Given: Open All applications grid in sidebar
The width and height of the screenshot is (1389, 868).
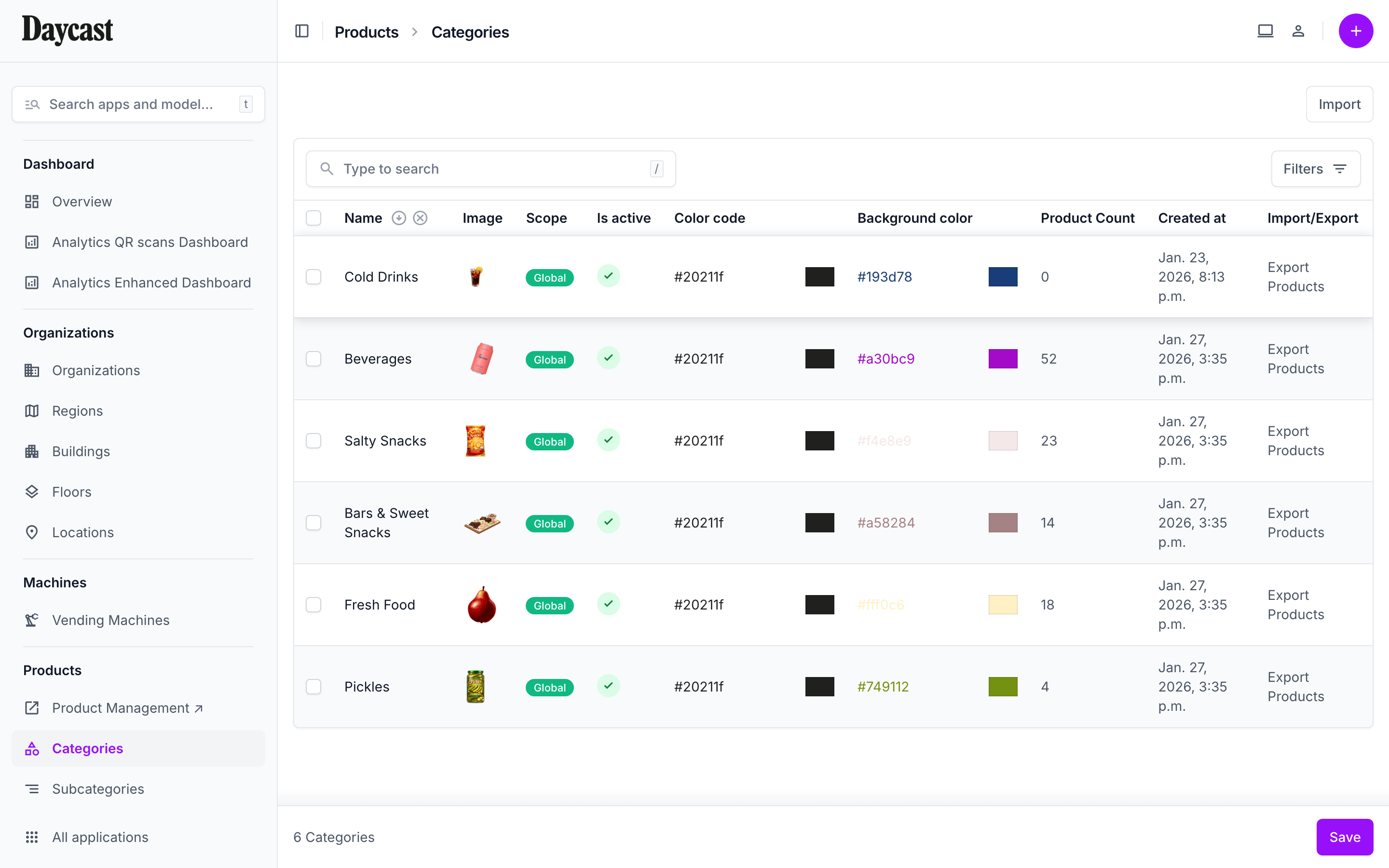Looking at the screenshot, I should click(100, 837).
